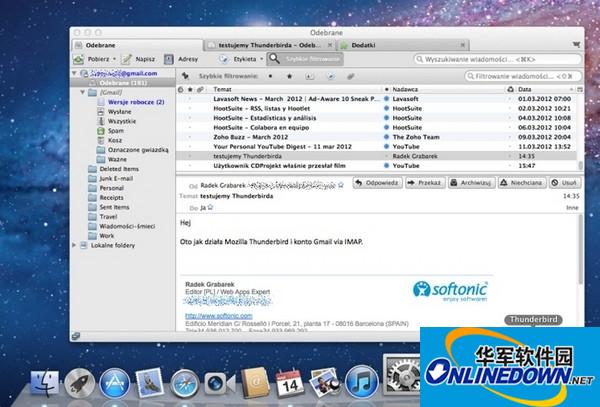
Task: Click the junk column header icon
Action: point(510,89)
